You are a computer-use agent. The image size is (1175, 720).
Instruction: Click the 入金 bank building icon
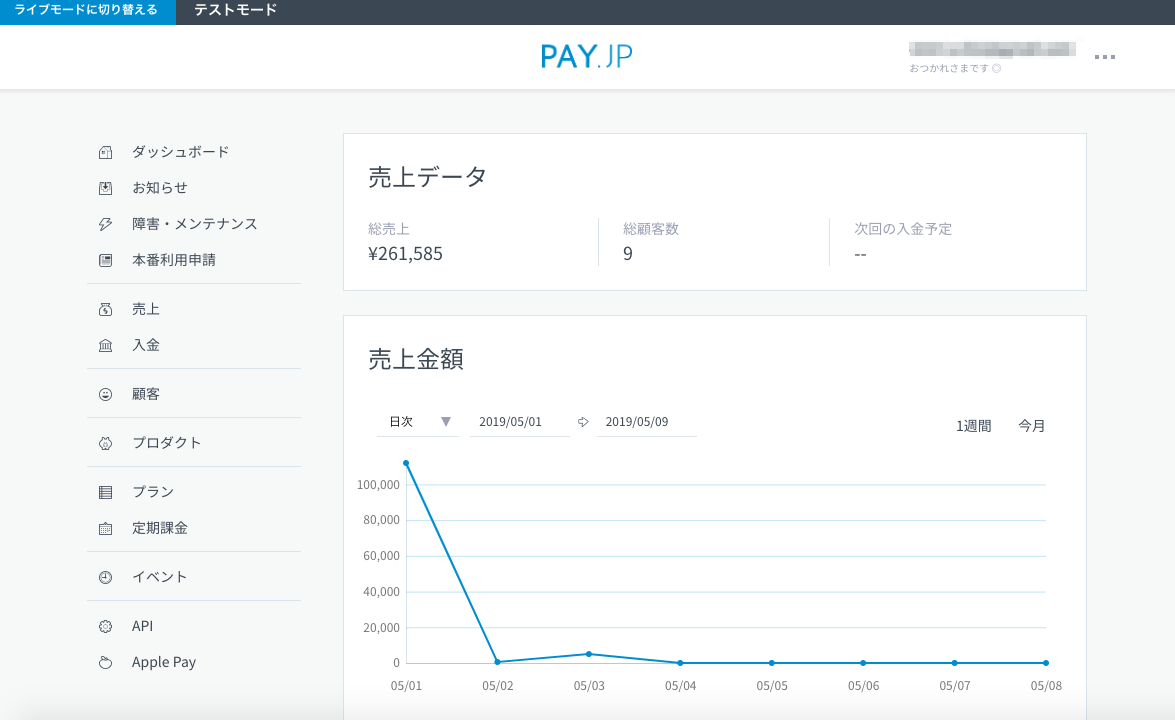pyautogui.click(x=106, y=345)
